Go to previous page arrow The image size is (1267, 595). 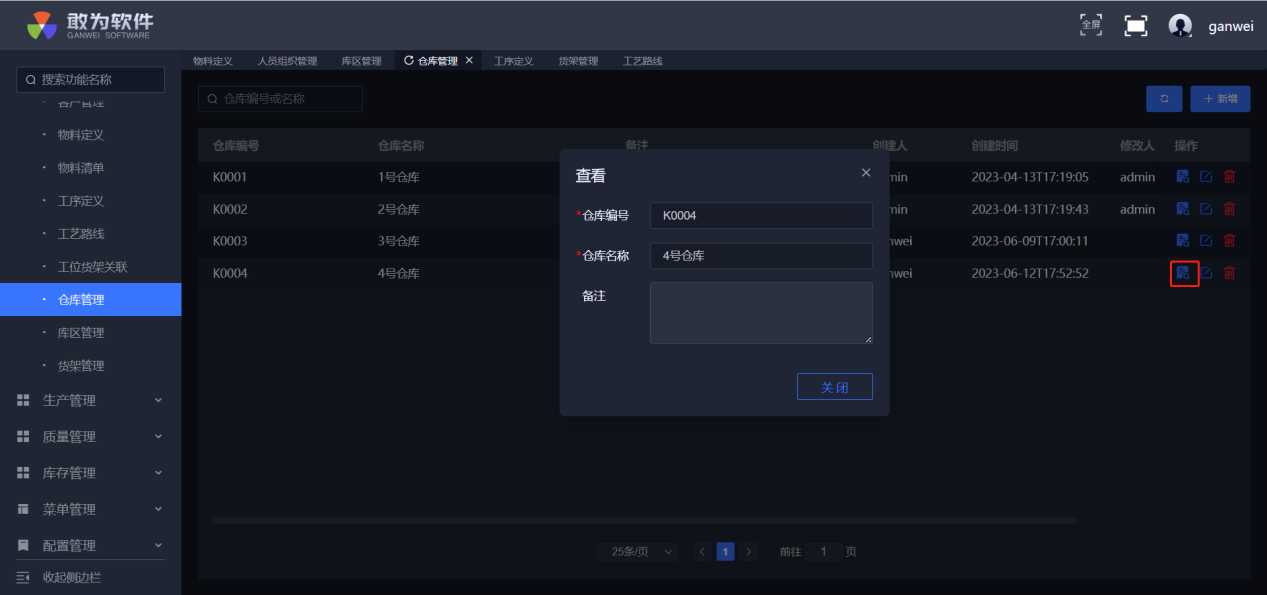pos(702,552)
